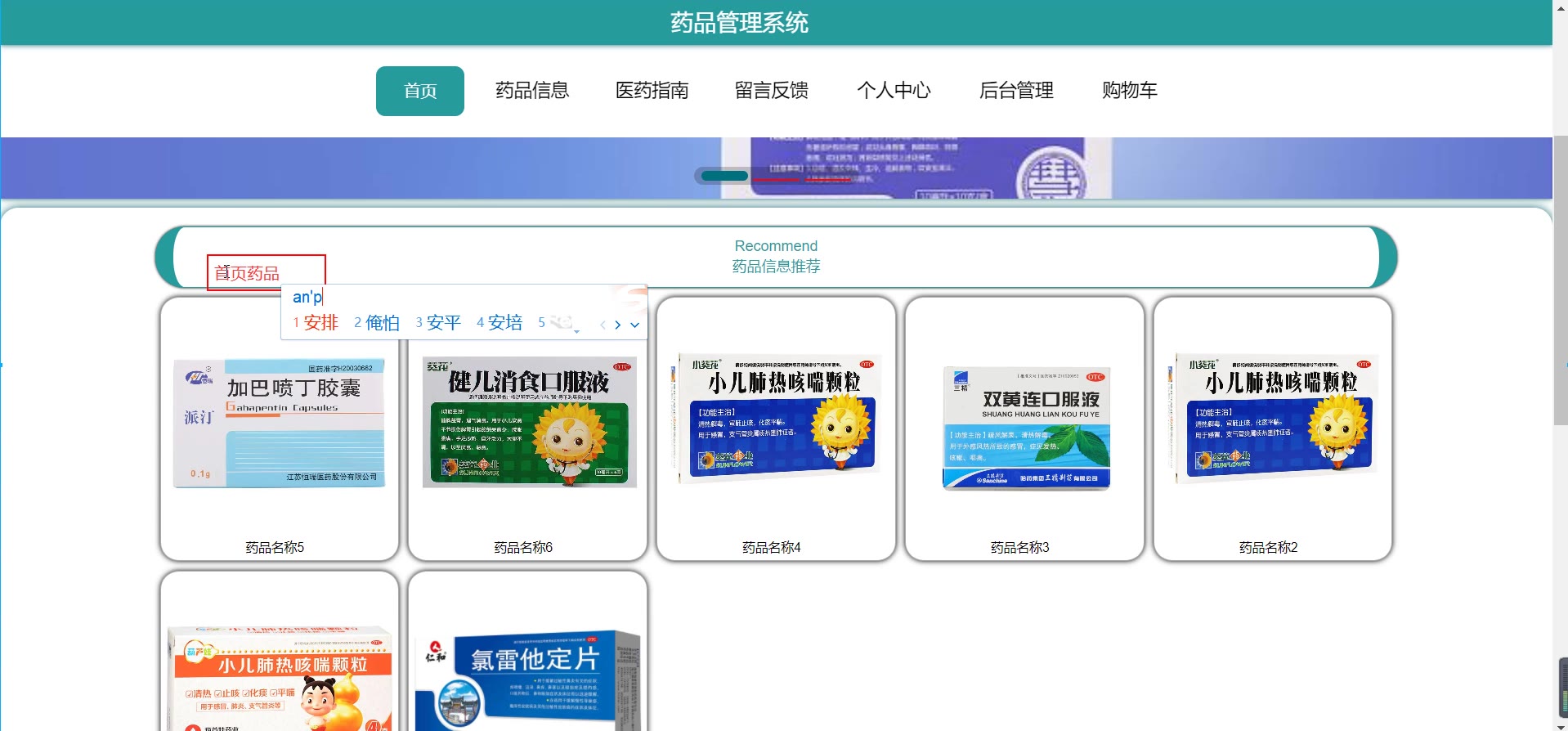Open drug card 药品名称6 健儿消食口服液
Image resolution: width=1568 pixels, height=731 pixels.
coord(528,428)
